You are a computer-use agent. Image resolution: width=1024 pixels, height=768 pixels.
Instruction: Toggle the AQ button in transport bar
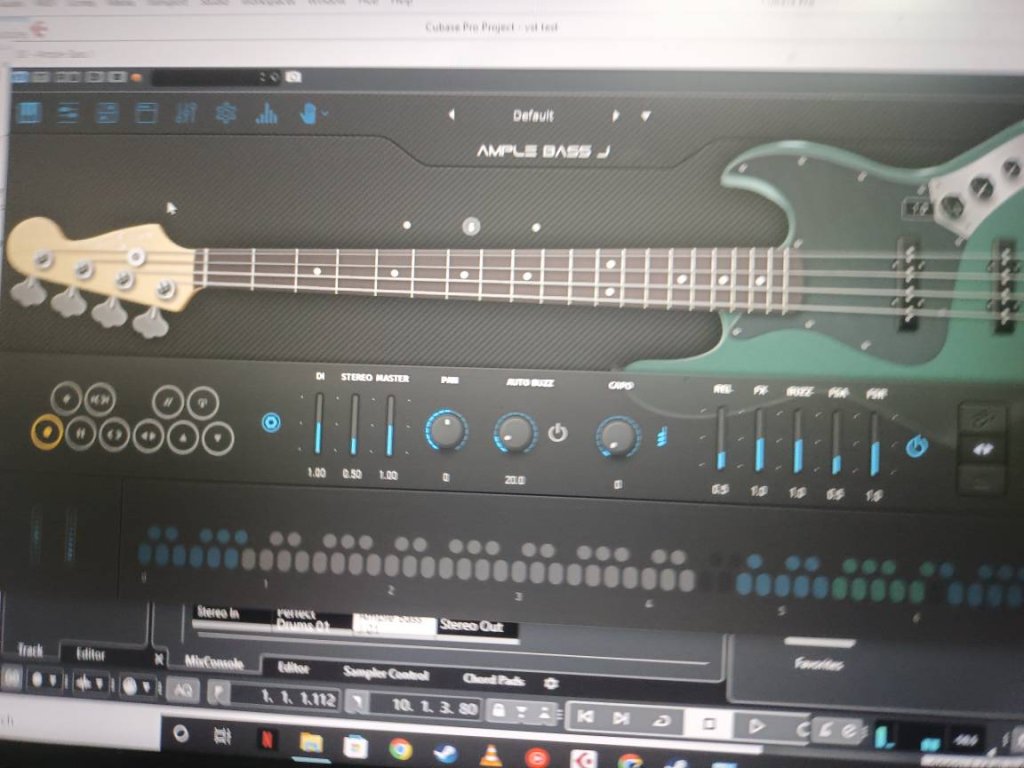click(x=183, y=690)
